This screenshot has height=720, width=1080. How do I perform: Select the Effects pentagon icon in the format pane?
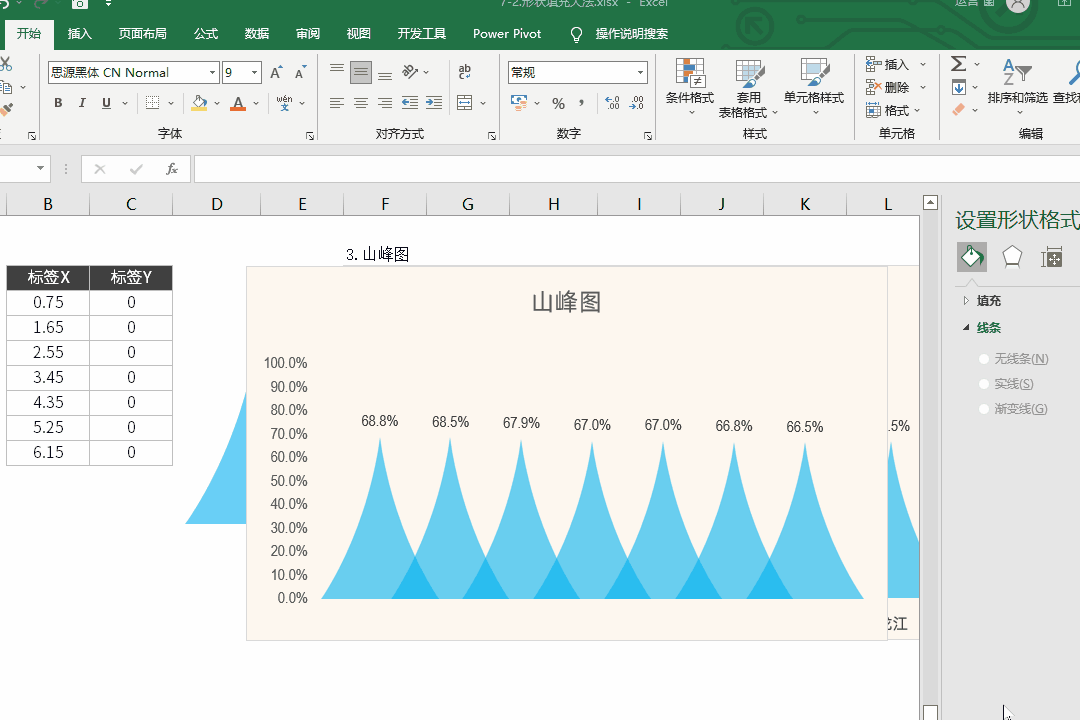pos(1012,257)
